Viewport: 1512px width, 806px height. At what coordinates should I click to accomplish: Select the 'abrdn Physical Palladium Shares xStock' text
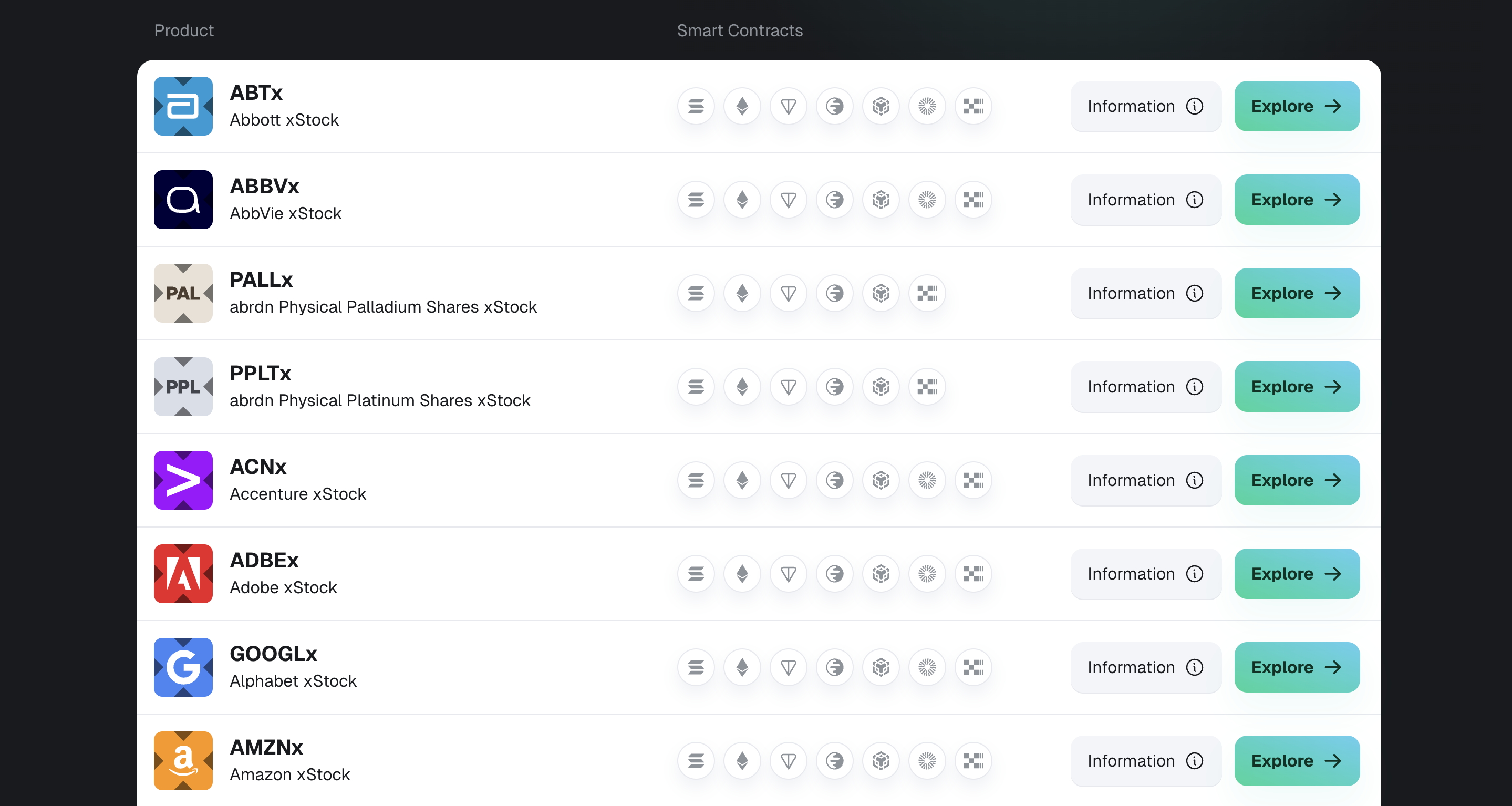[384, 307]
